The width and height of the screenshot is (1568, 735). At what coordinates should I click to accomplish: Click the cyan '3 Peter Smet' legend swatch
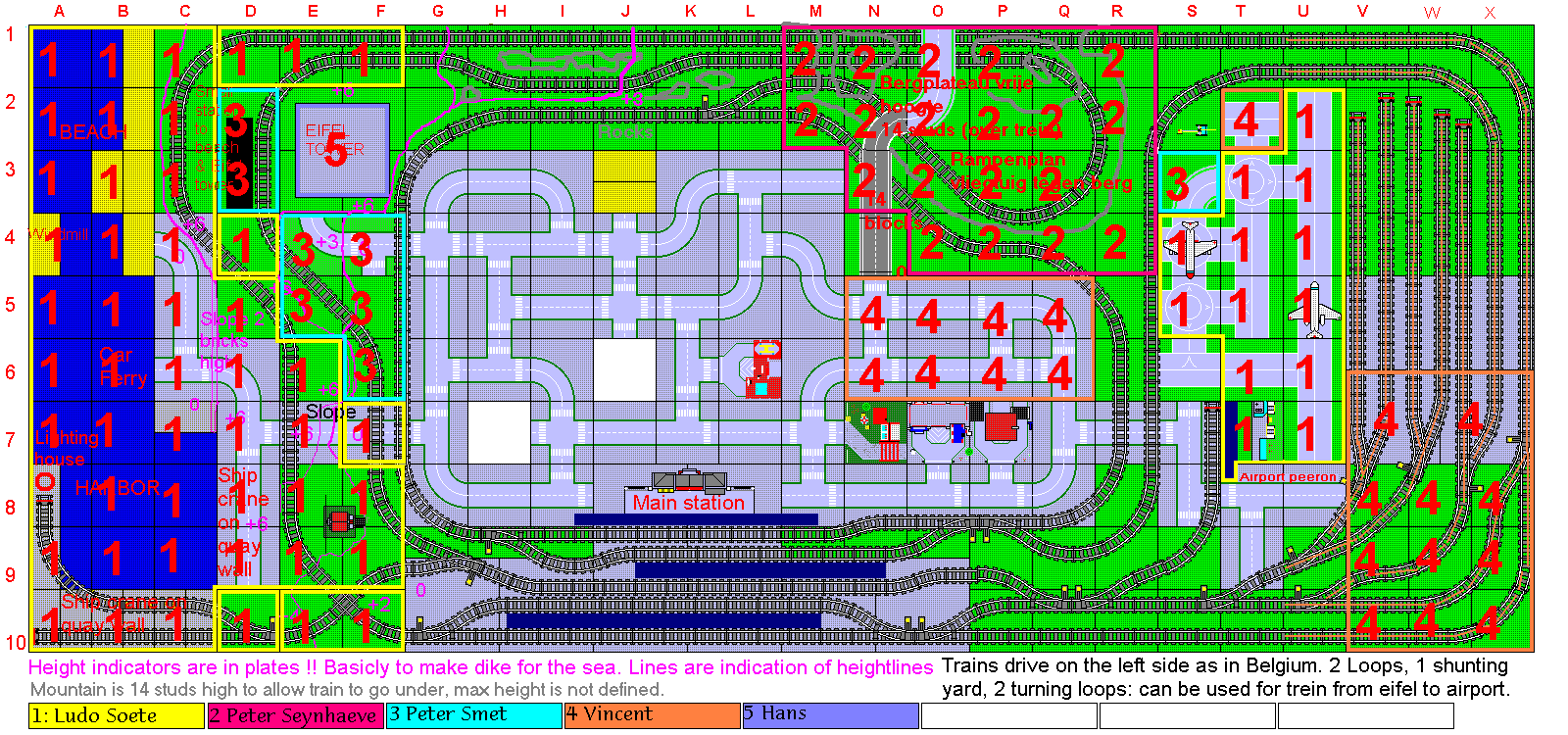pyautogui.click(x=473, y=715)
